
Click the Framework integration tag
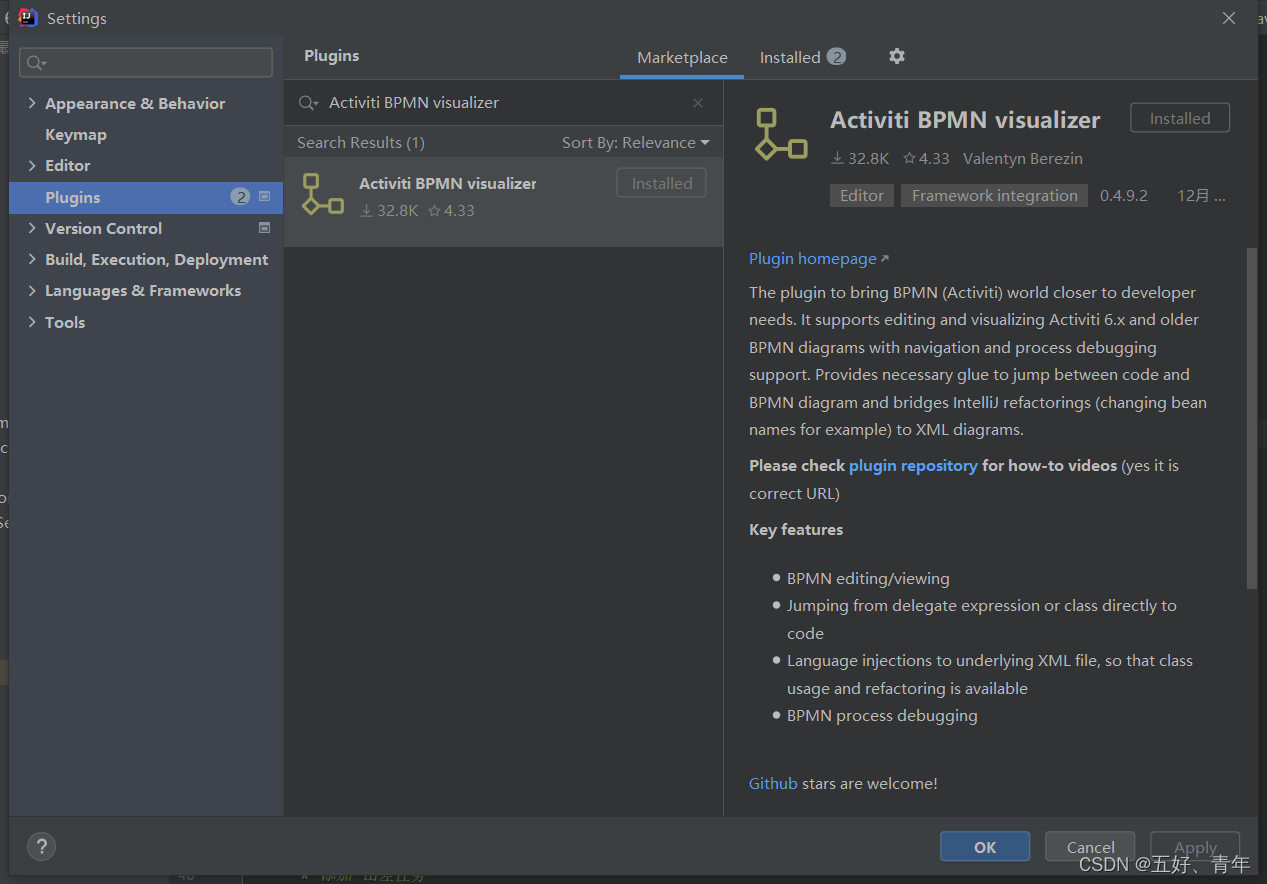coord(995,196)
